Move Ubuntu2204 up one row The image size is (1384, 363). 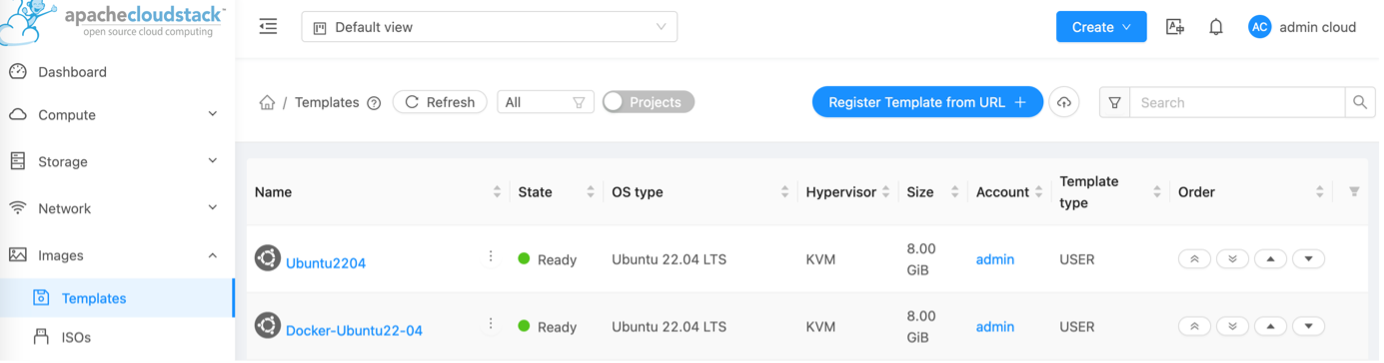point(1270,259)
